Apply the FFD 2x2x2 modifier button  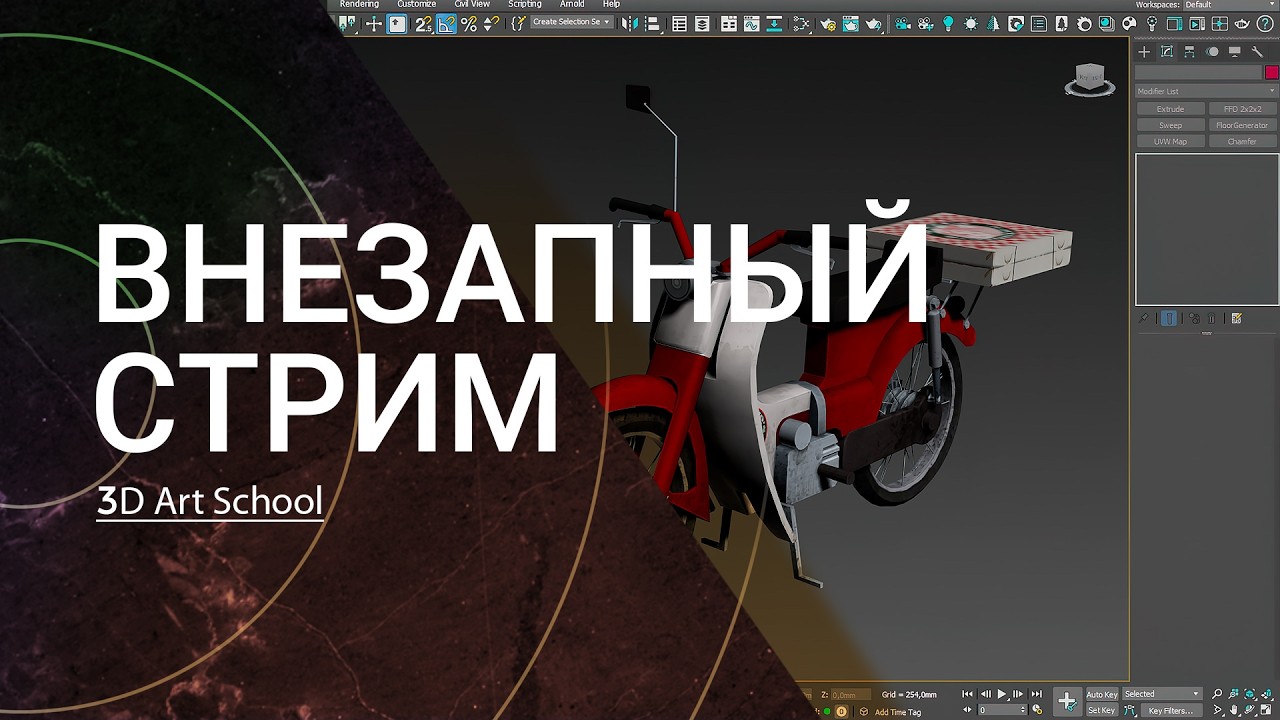point(1242,109)
